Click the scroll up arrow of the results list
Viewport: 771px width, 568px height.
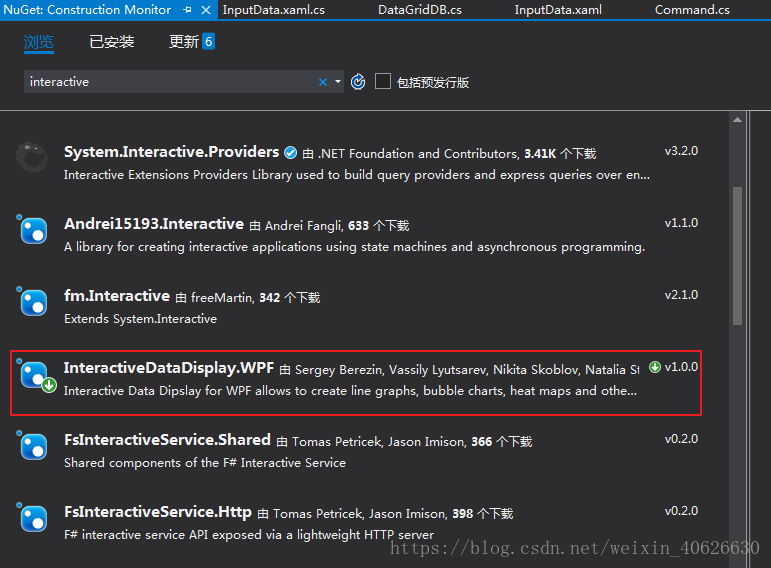737,120
